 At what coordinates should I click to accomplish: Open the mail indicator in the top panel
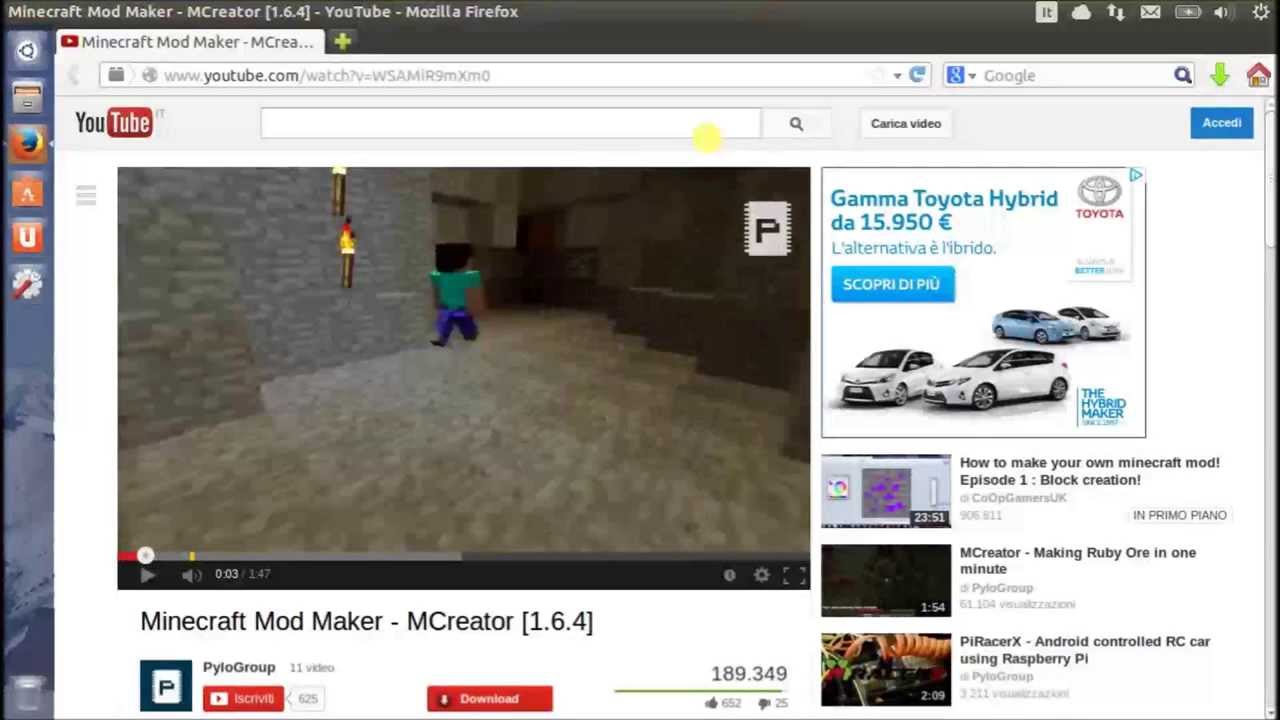tap(1151, 12)
